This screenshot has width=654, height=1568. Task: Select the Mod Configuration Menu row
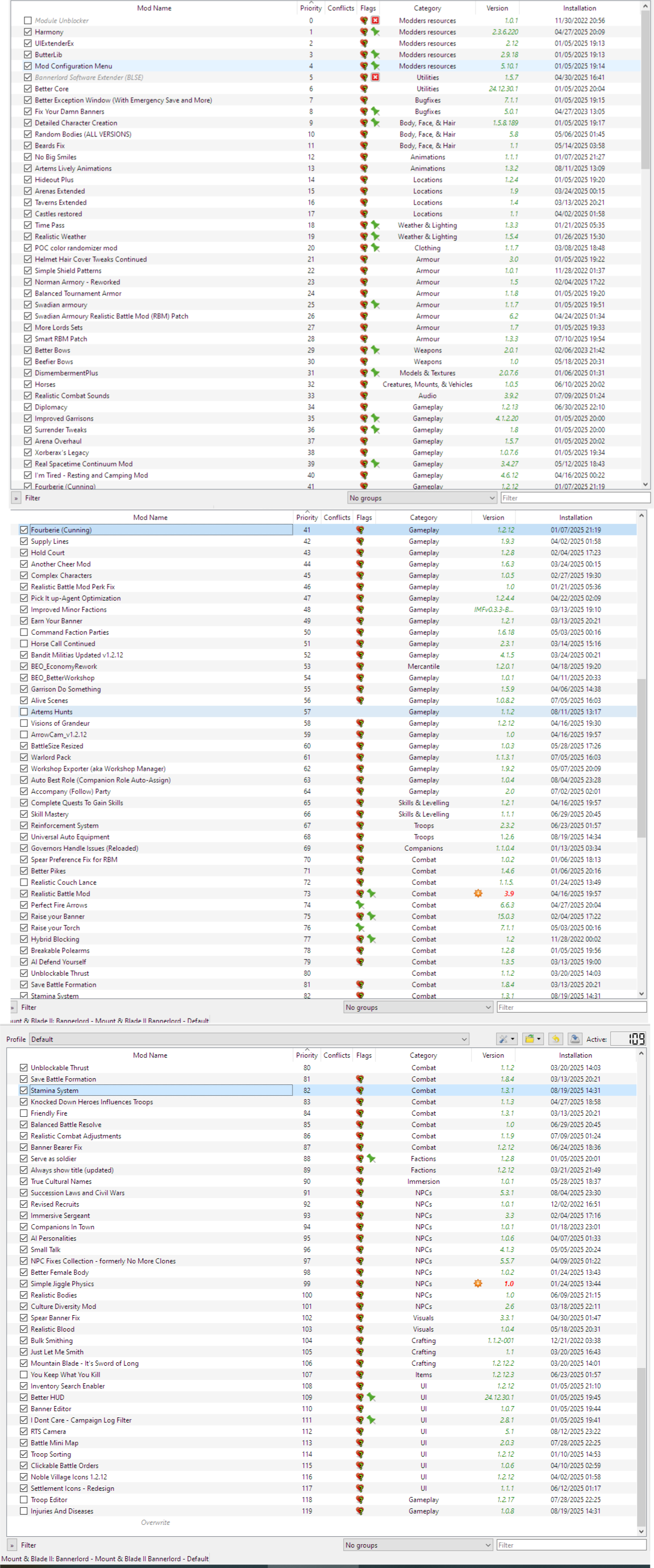tap(326, 66)
